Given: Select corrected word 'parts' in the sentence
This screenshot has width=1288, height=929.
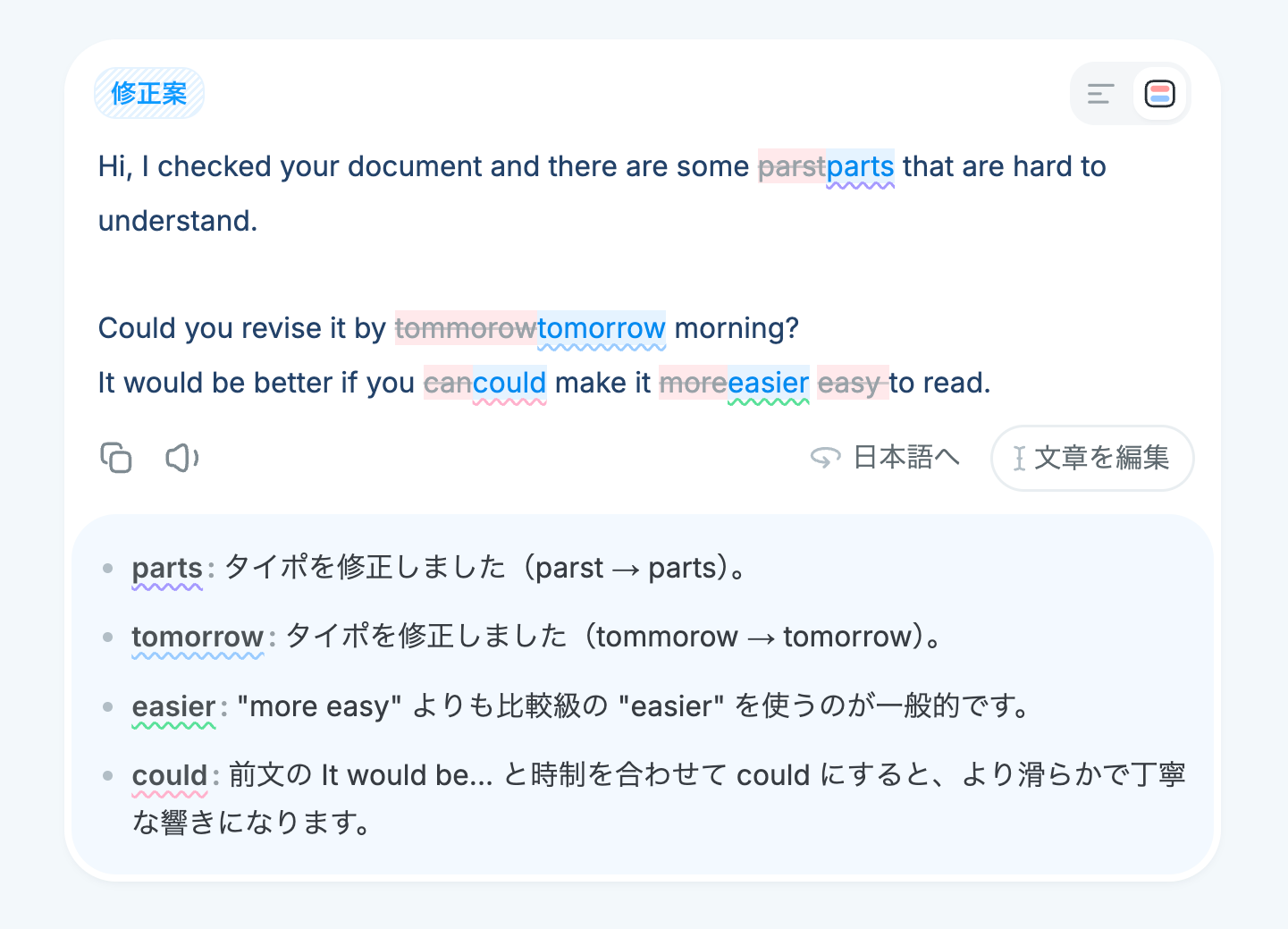Looking at the screenshot, I should 860,167.
